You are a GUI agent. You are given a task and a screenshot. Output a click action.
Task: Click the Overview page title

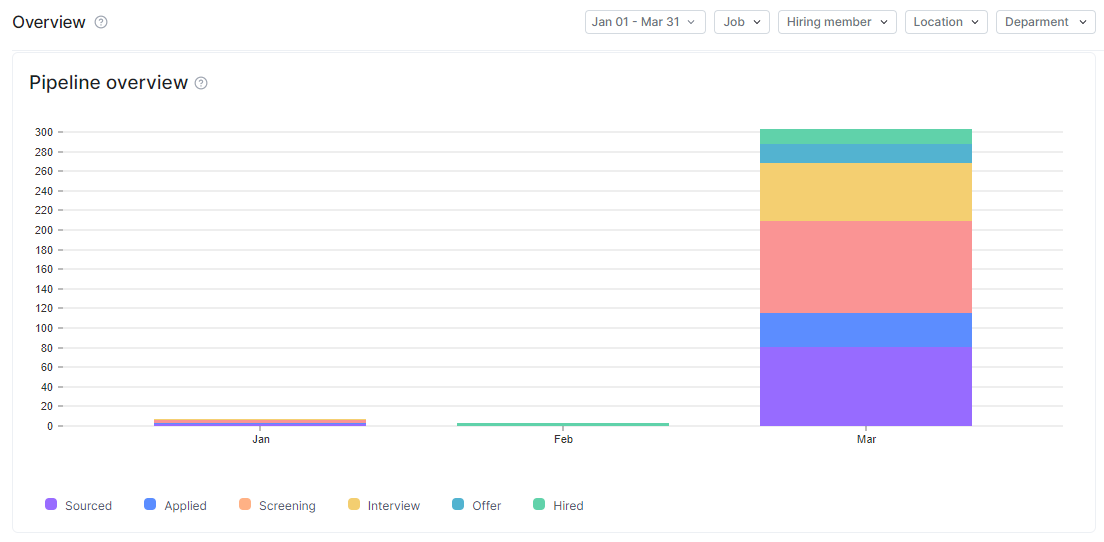point(49,22)
